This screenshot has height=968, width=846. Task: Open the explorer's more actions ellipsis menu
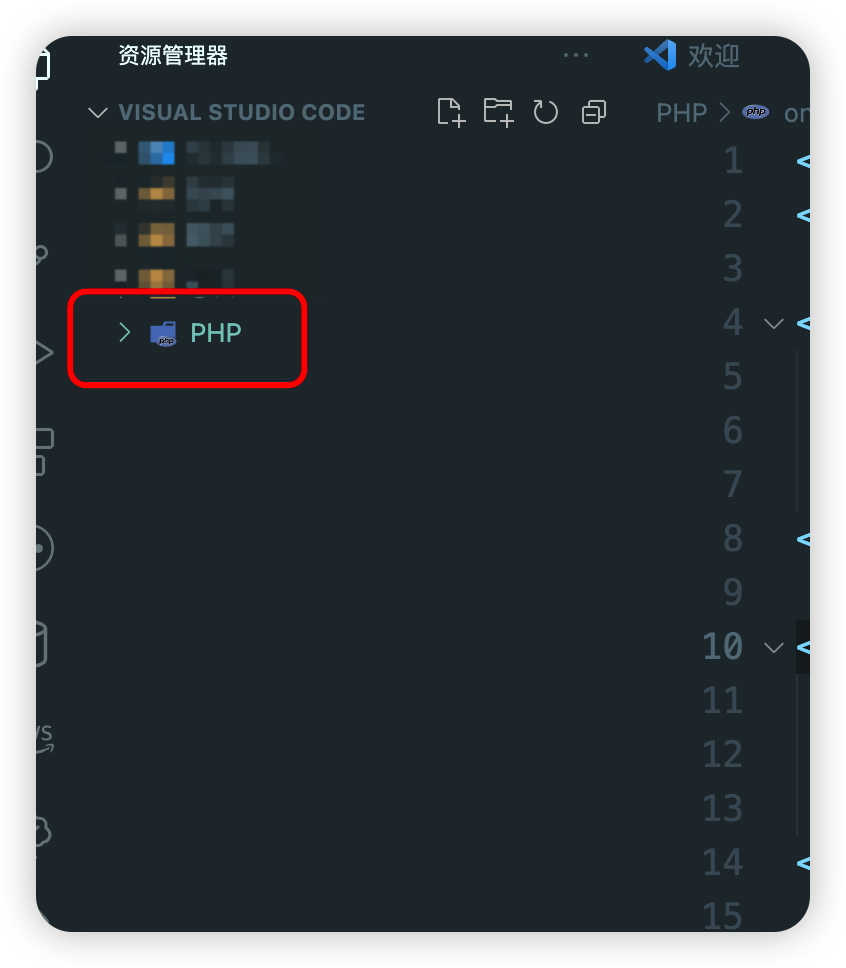coord(576,55)
